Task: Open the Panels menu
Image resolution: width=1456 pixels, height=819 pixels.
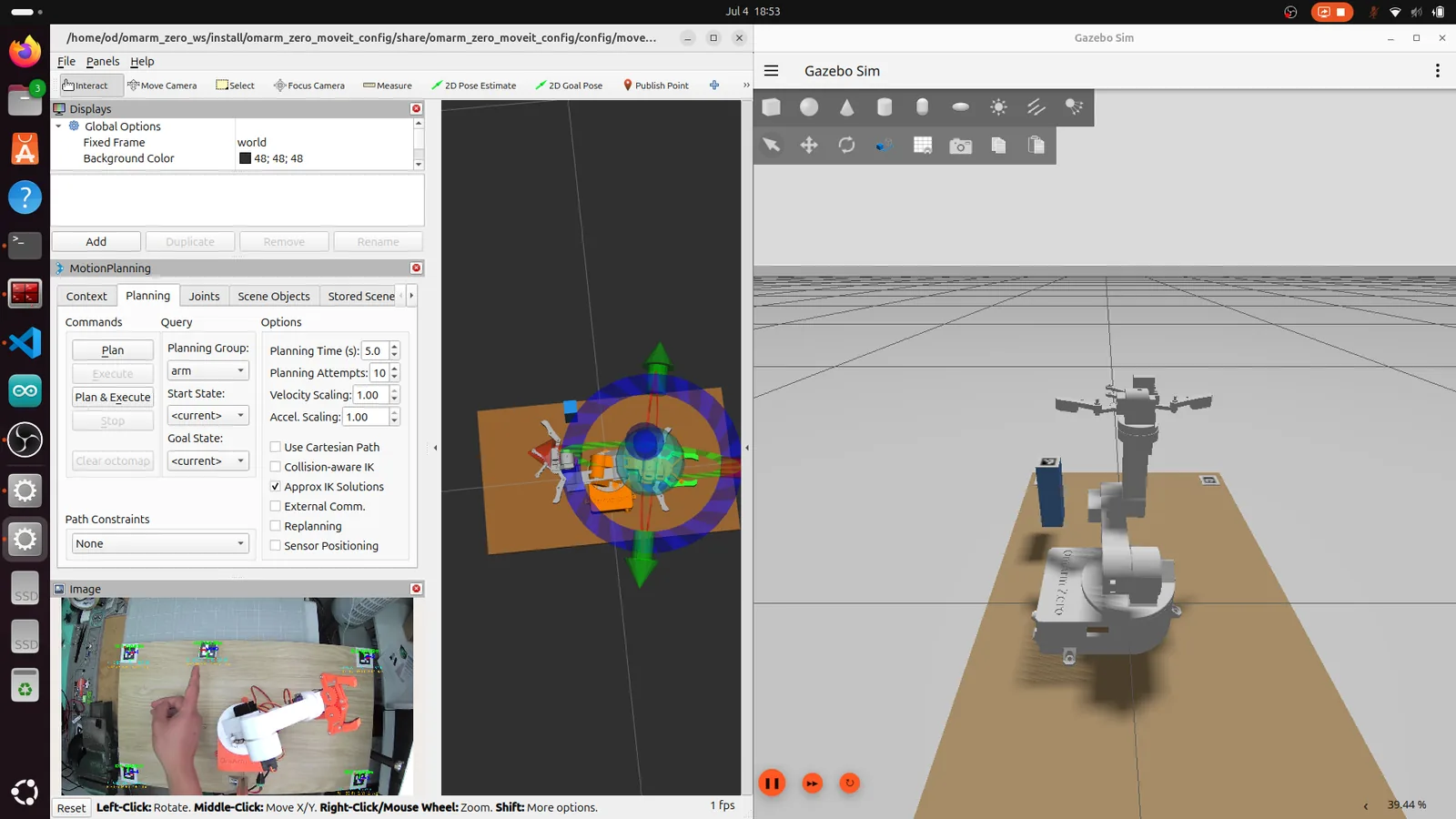Action: click(x=103, y=61)
